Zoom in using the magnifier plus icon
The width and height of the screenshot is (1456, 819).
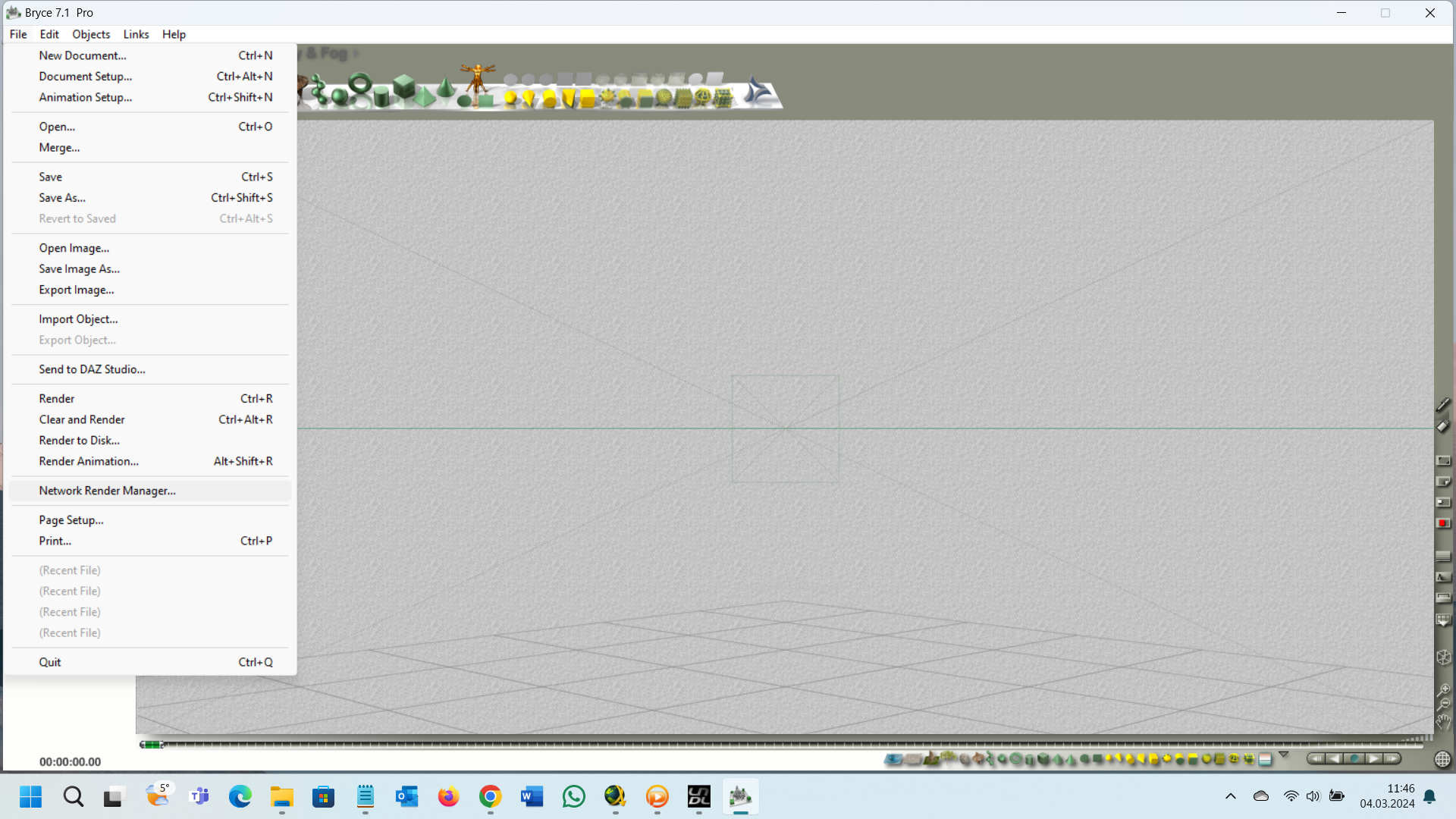click(x=1444, y=689)
